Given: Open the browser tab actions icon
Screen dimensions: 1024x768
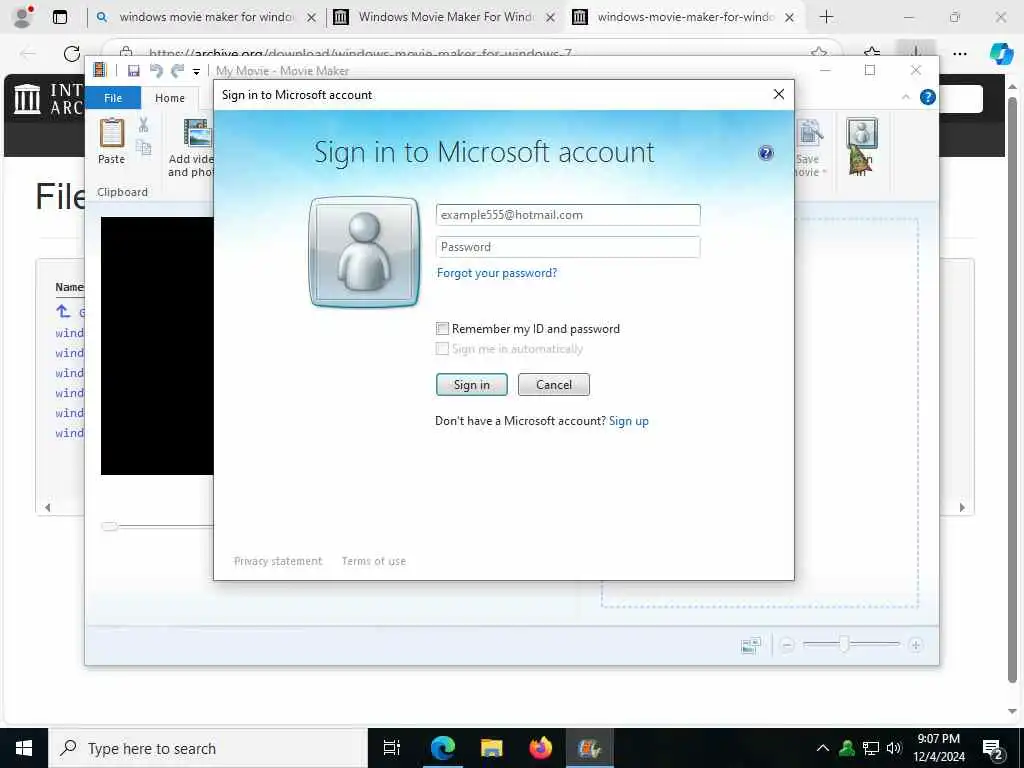Looking at the screenshot, I should [x=59, y=18].
